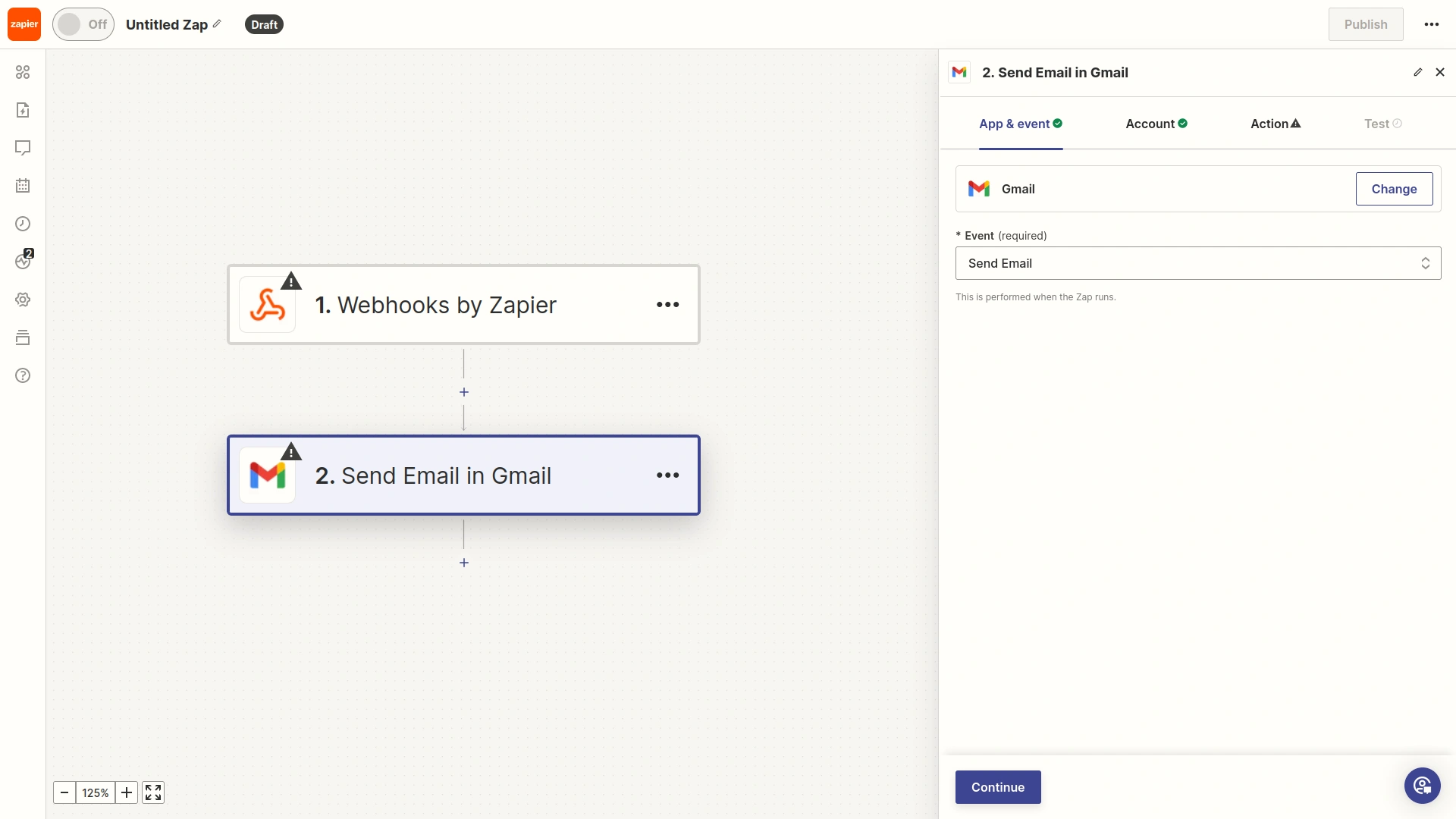Open the Zap templates sidebar icon
Screen dimensions: 1456x819
(x=23, y=109)
